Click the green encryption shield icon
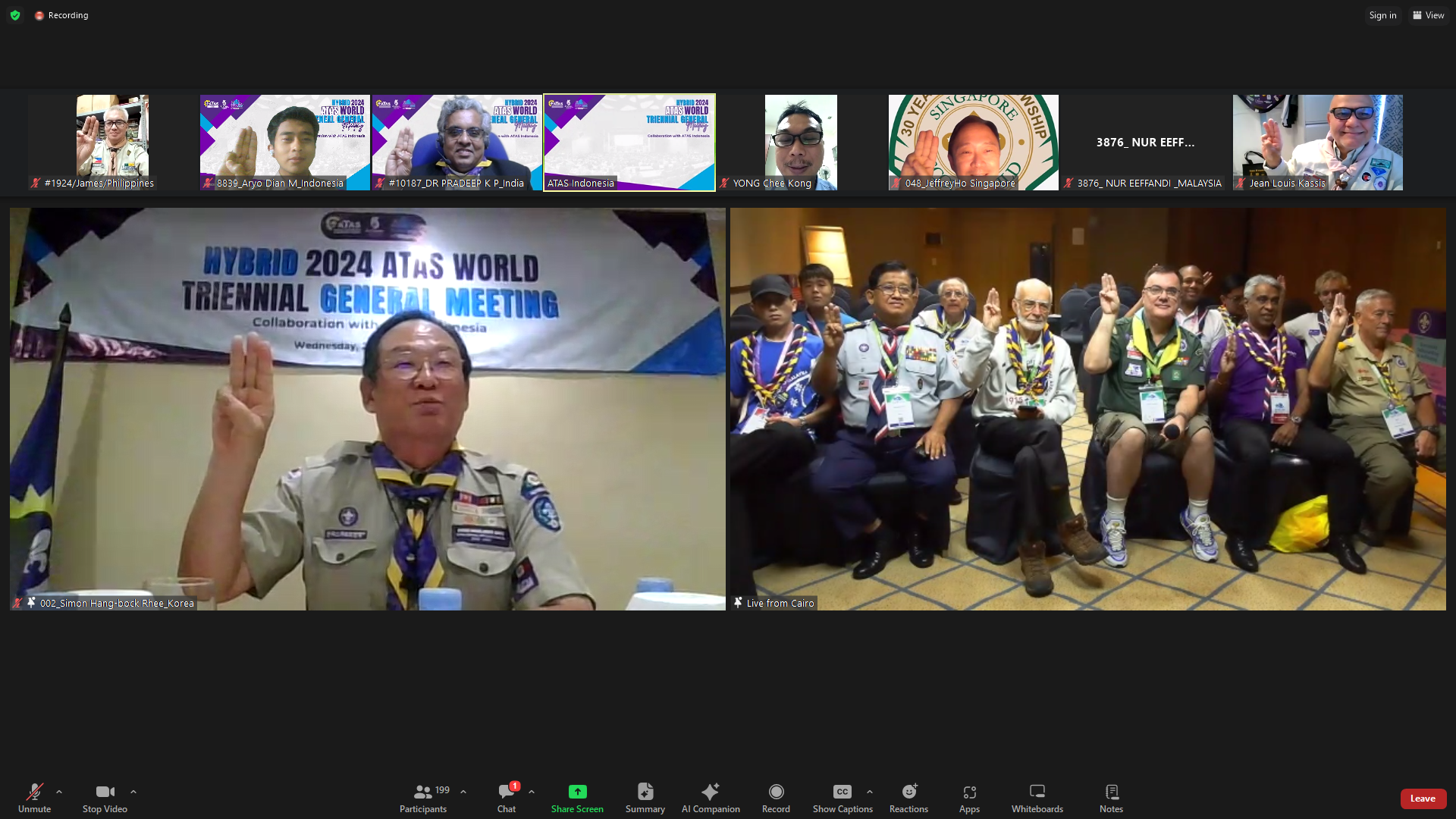This screenshot has height=819, width=1456. tap(15, 15)
